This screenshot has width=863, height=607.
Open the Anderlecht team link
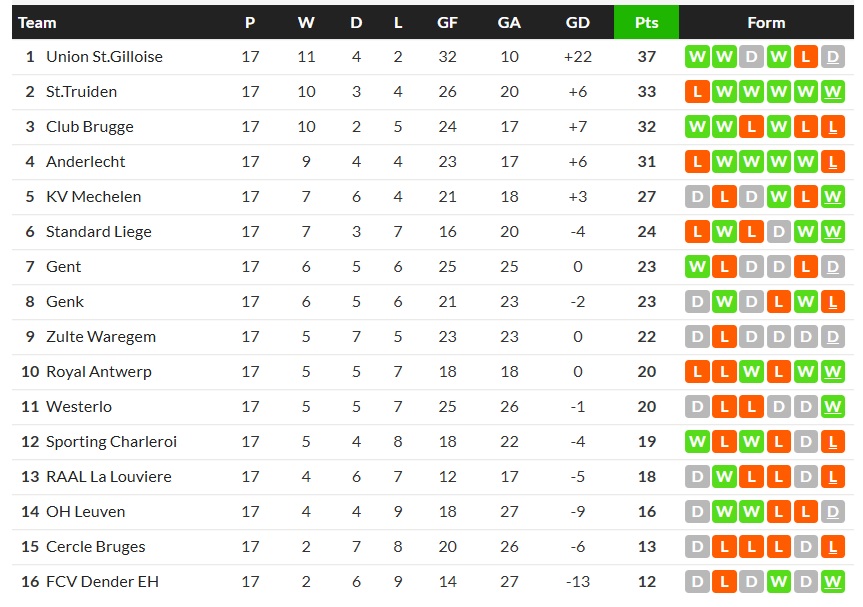85,162
